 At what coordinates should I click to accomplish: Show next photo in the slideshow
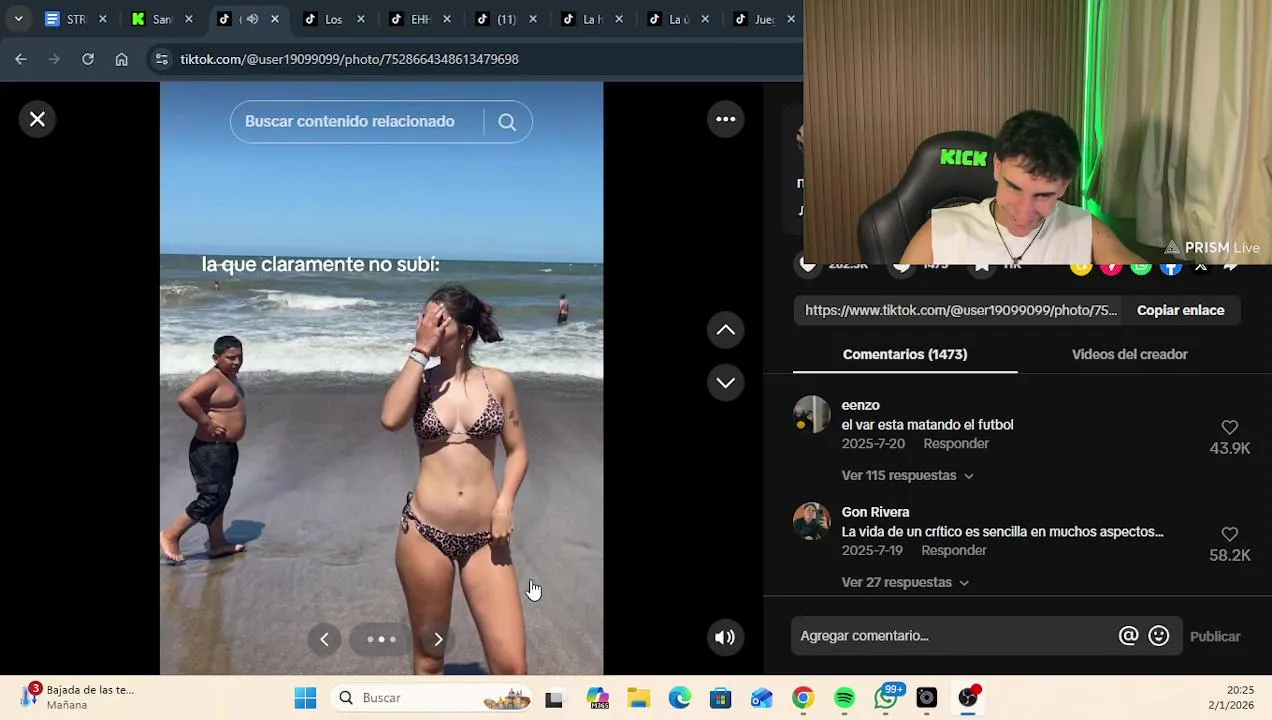pos(438,639)
